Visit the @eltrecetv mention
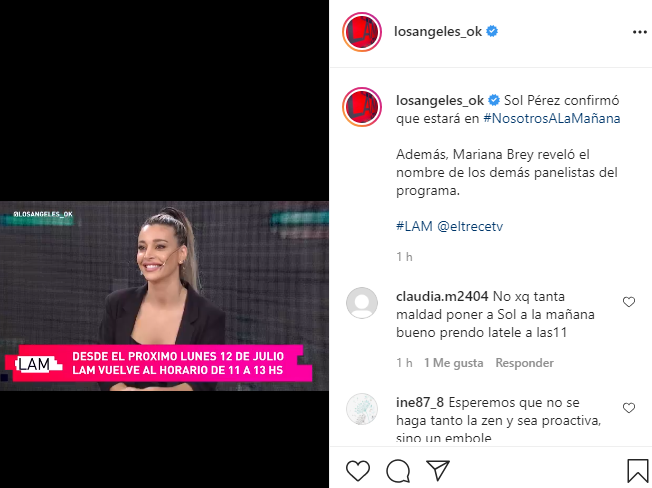This screenshot has height=488, width=652. [470, 226]
